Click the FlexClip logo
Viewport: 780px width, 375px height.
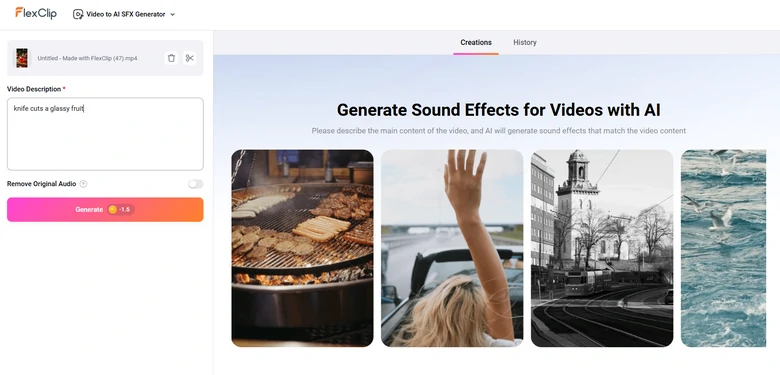coord(36,13)
